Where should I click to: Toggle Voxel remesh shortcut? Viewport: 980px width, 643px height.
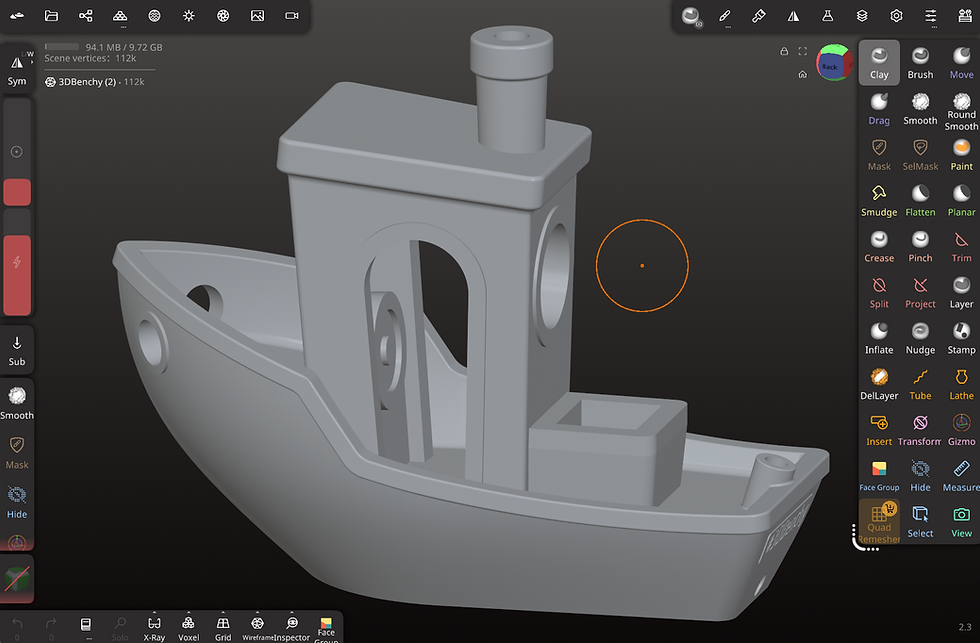click(x=188, y=627)
